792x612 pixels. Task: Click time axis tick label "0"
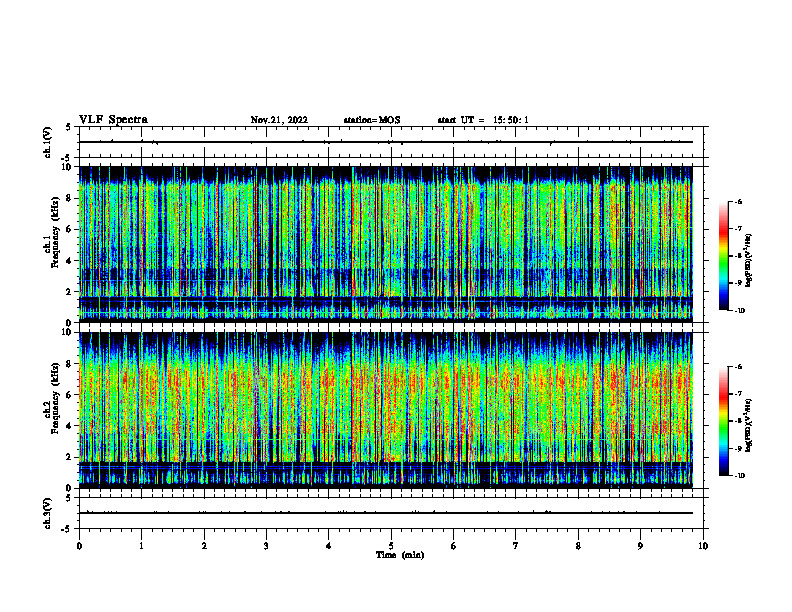(x=79, y=546)
